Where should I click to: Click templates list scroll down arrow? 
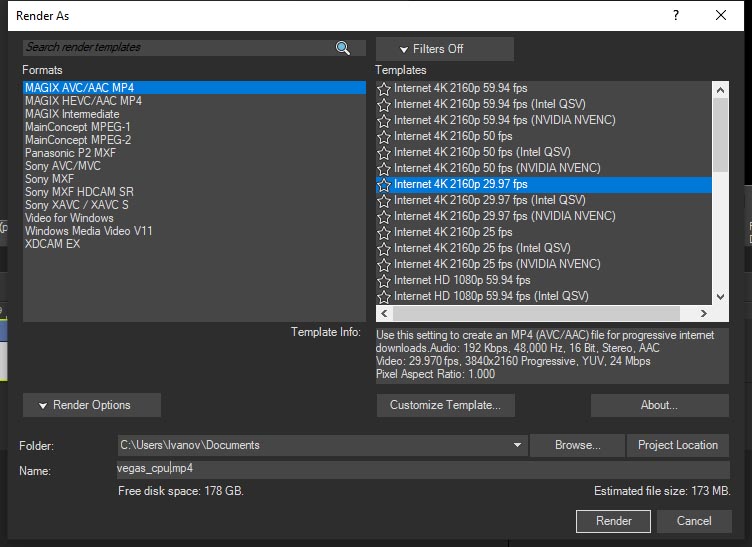pos(720,297)
